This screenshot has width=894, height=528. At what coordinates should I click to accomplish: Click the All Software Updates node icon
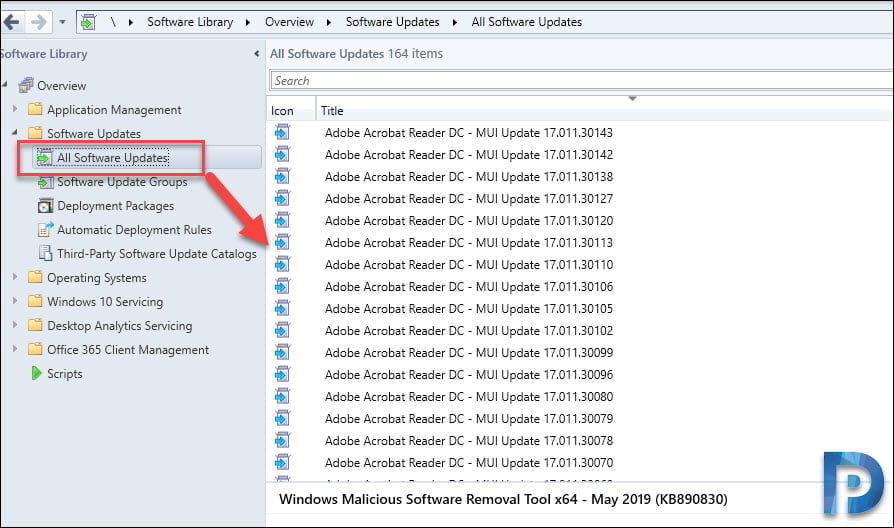44,157
